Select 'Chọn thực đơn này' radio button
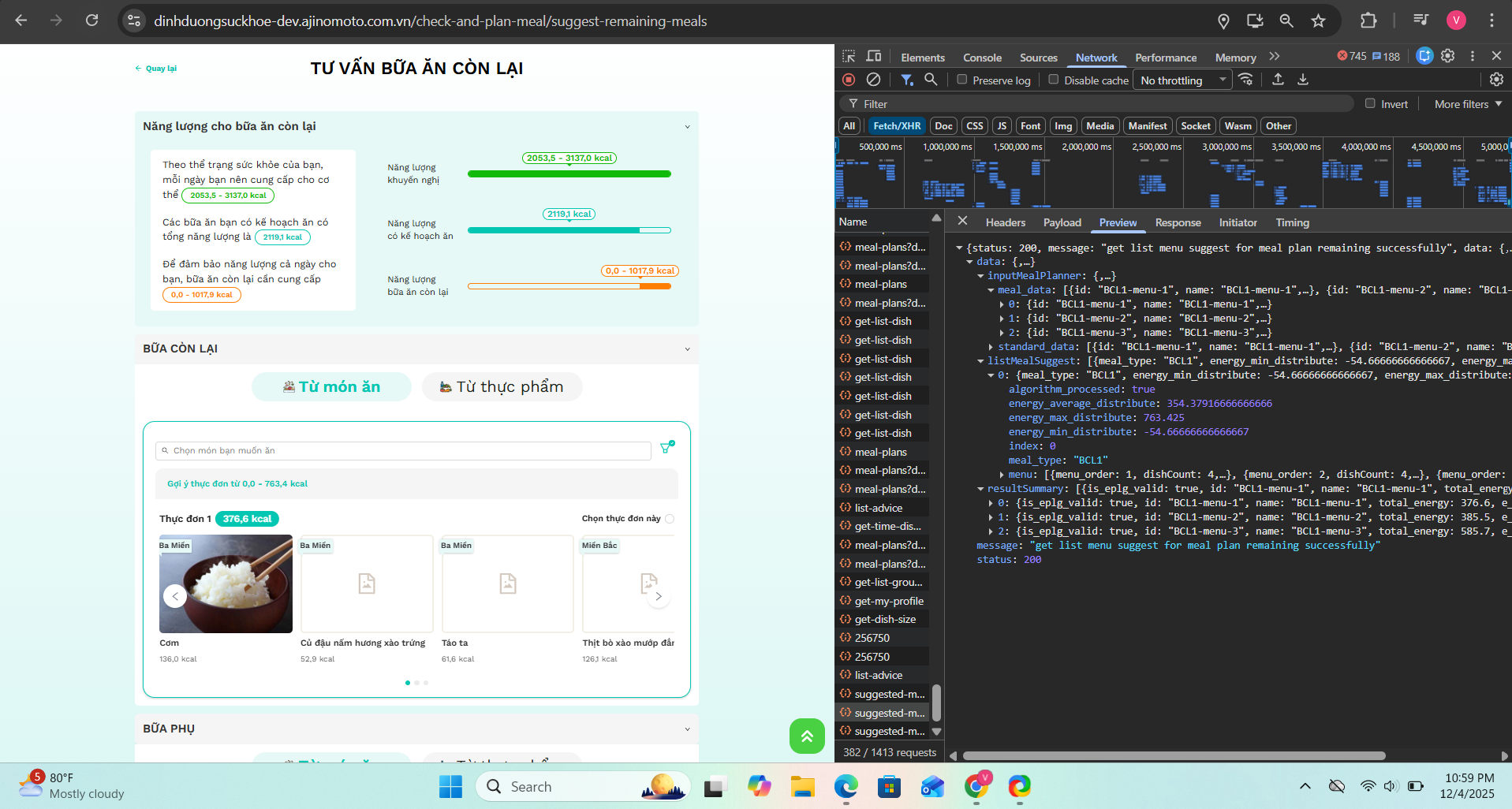This screenshot has width=1512, height=809. tap(670, 519)
